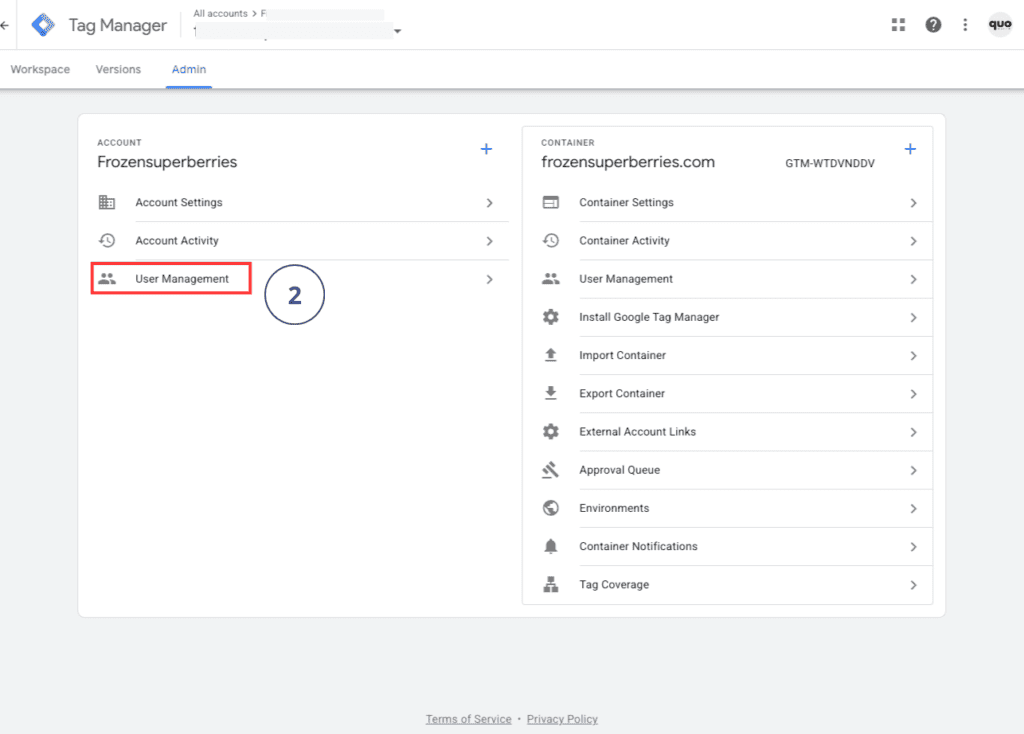This screenshot has height=734, width=1024.
Task: Open Tag Coverage label
Action: [614, 584]
